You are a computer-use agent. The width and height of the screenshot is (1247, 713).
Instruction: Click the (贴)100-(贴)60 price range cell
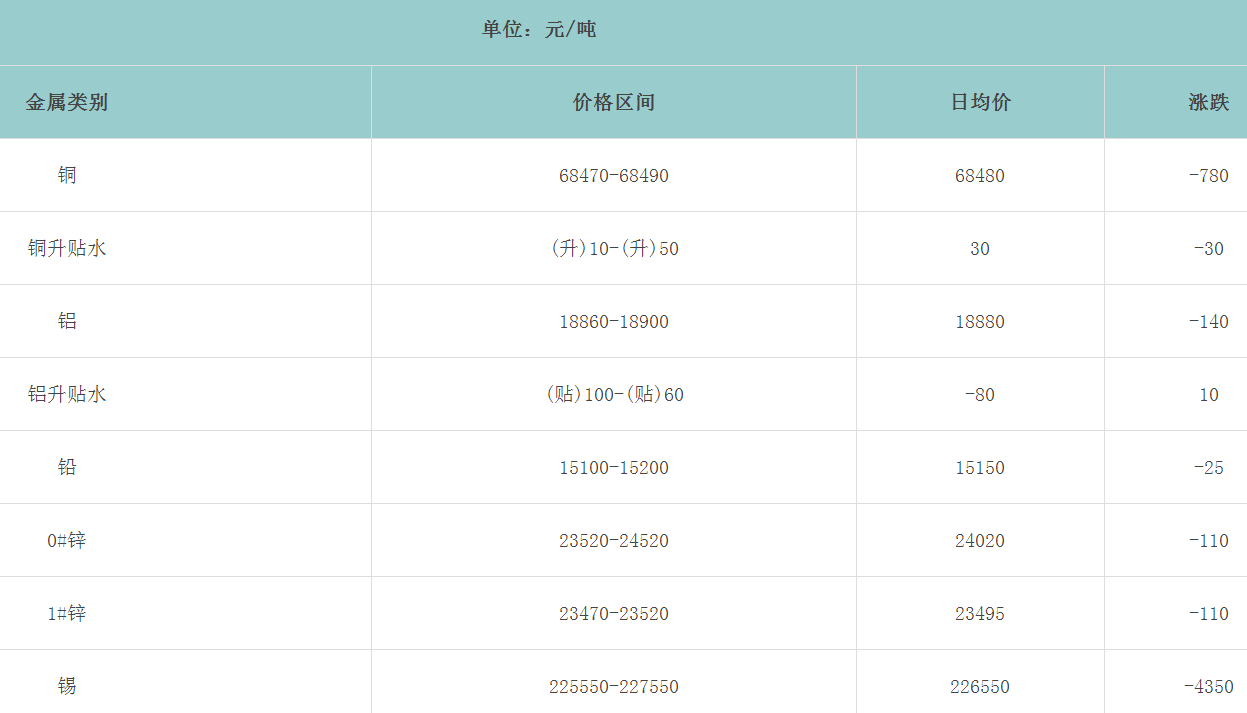click(614, 395)
